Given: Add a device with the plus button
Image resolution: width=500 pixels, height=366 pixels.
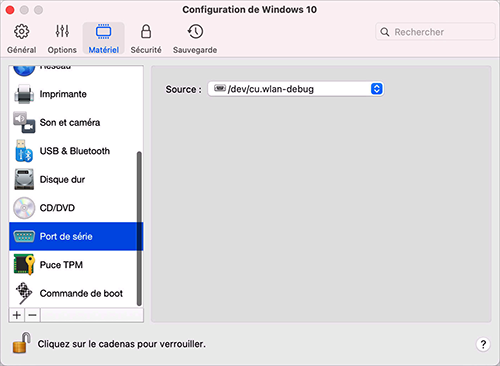Looking at the screenshot, I should pos(17,315).
